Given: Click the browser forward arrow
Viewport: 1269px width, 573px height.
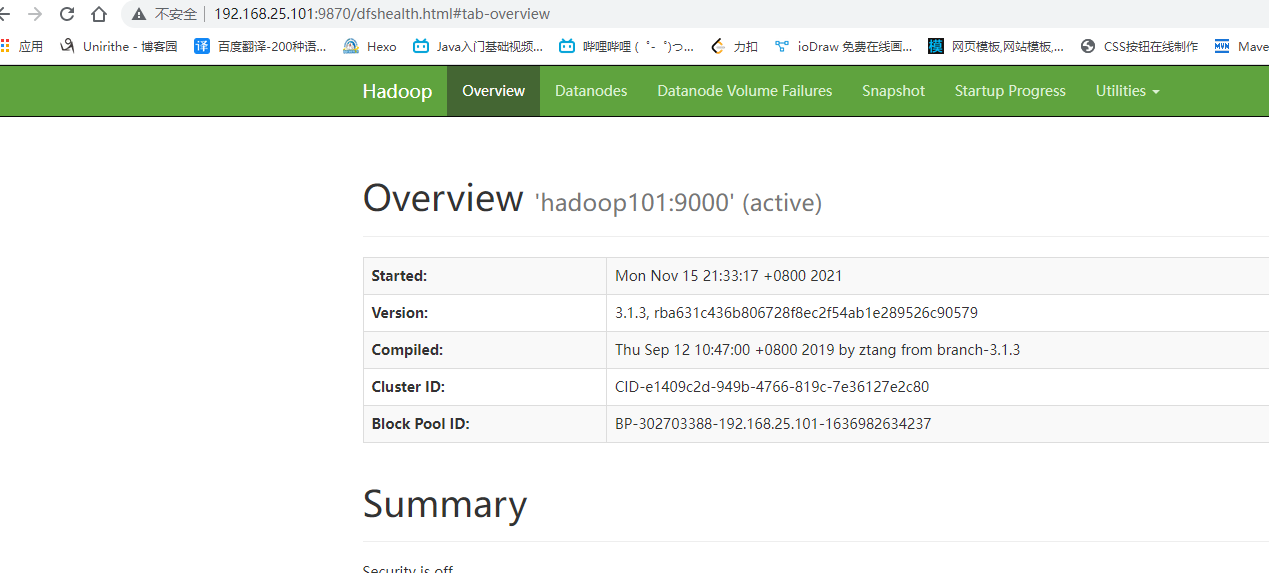Looking at the screenshot, I should click(35, 14).
